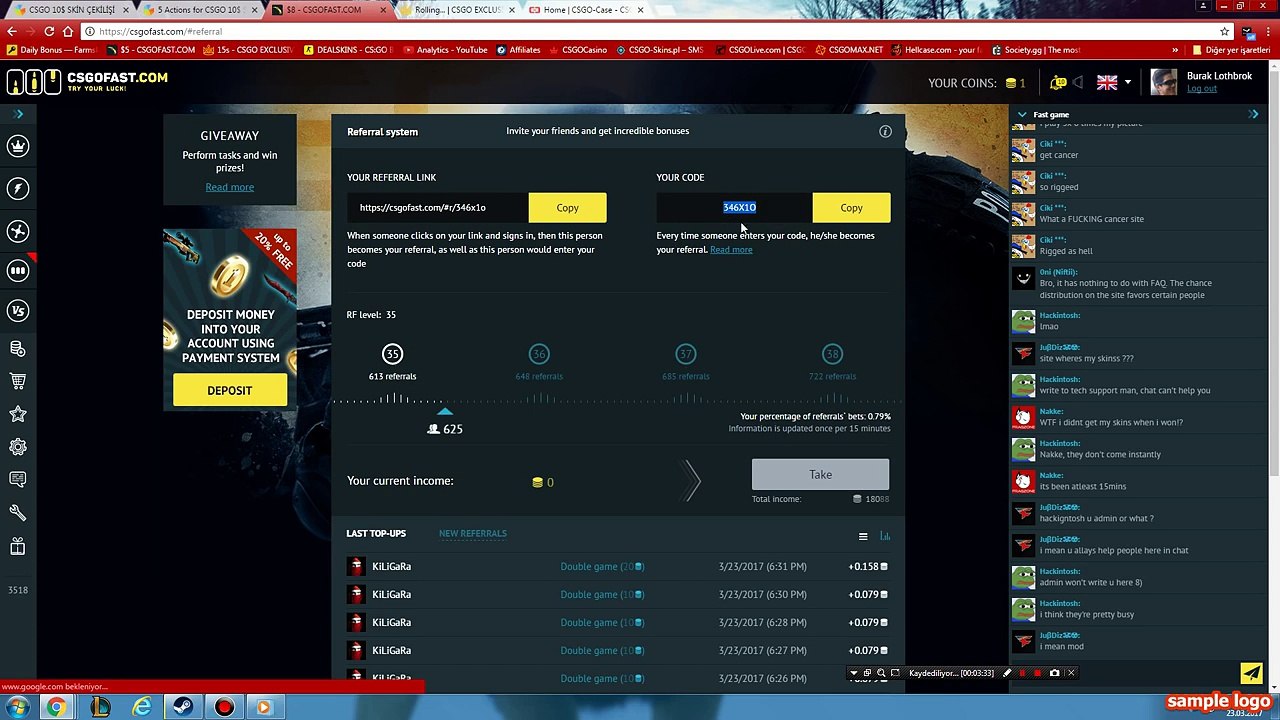
Task: Open the gift box icon in sidebar
Action: (x=18, y=546)
